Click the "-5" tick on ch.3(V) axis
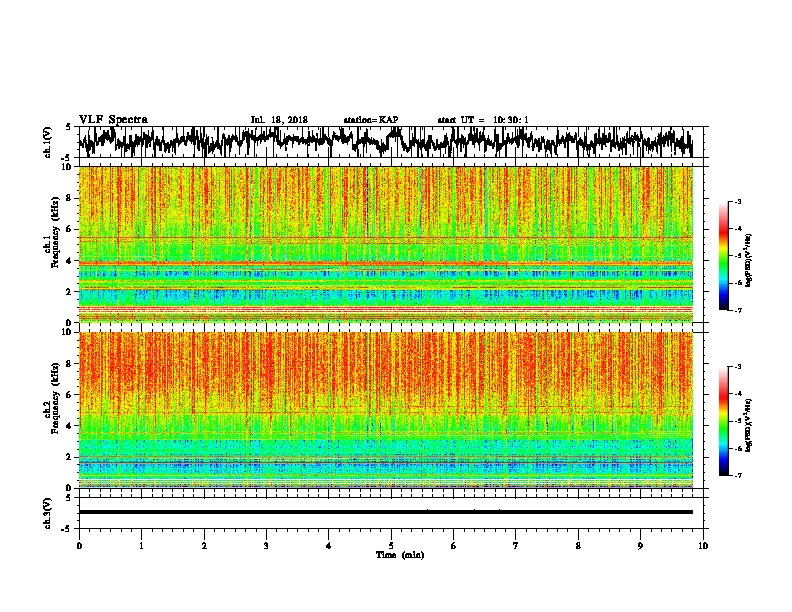This screenshot has height=612, width=792. (67, 529)
